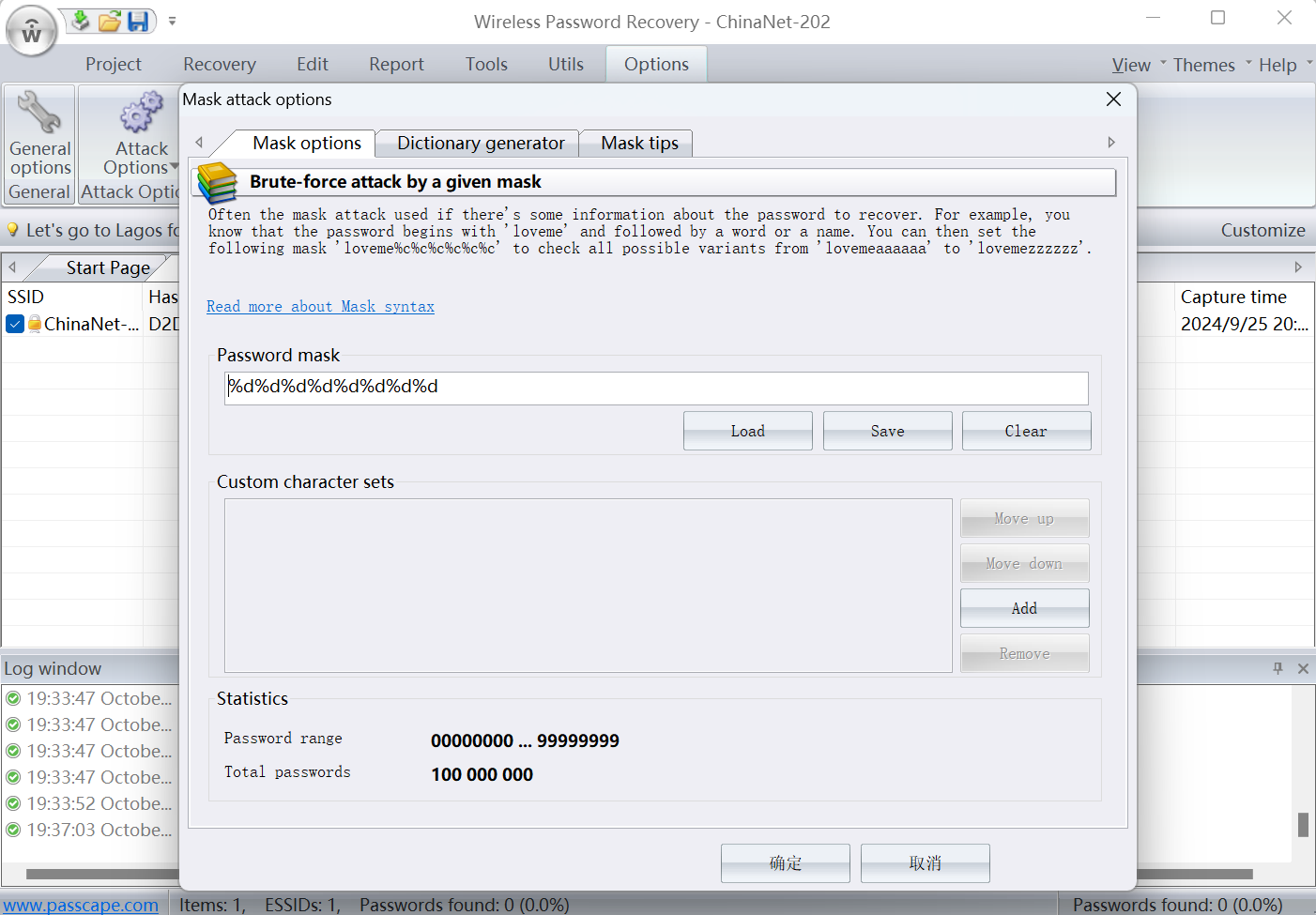Select the ChinaNet-... SSID cell
Screen dimensions: 1316x915
coord(91,324)
